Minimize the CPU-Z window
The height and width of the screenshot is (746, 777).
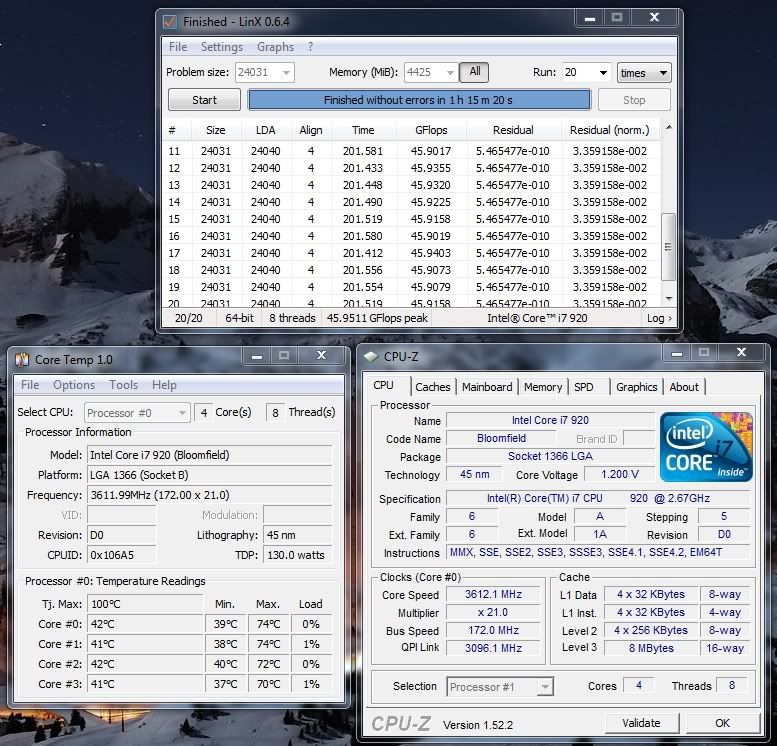tap(677, 353)
